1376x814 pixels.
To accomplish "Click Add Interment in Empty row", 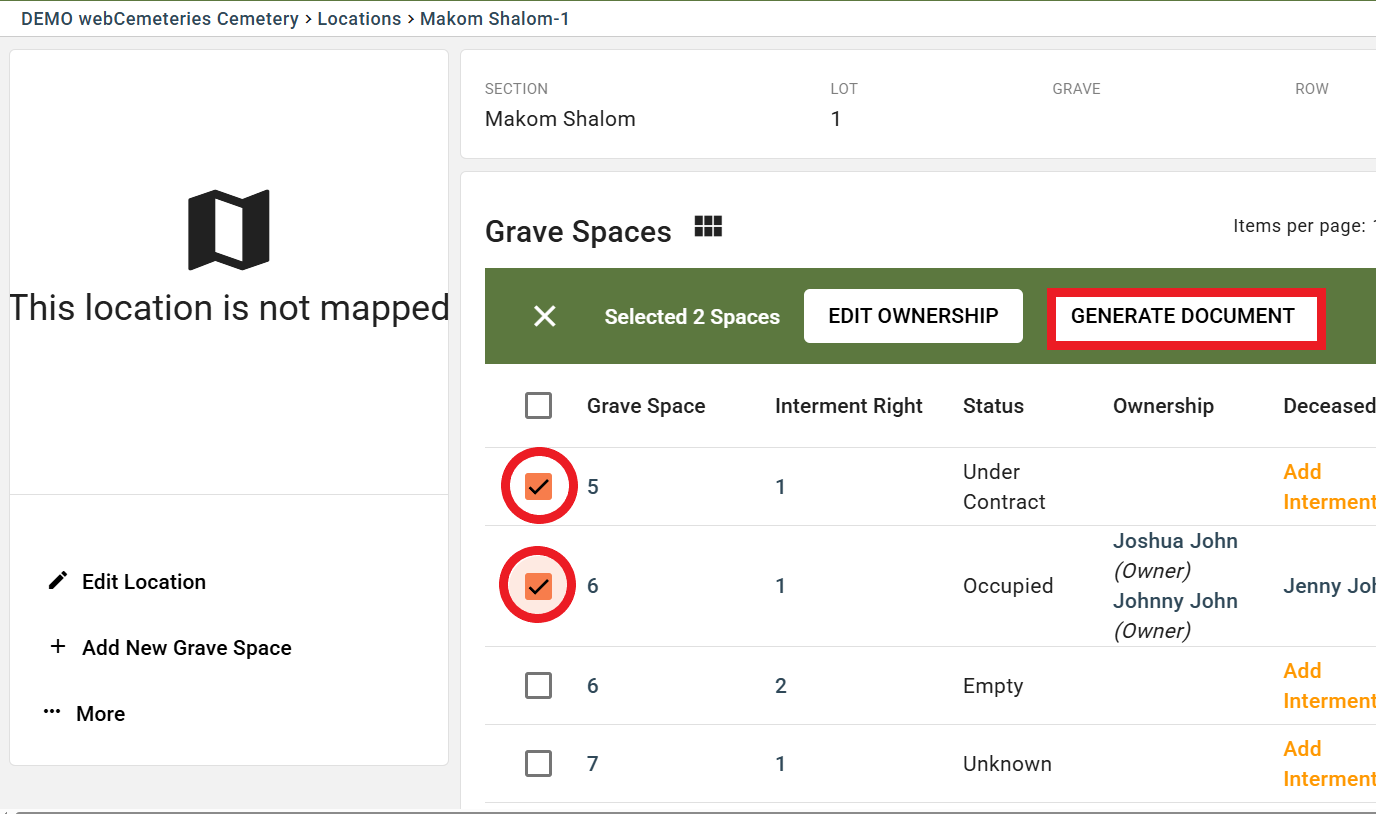I will [x=1329, y=686].
